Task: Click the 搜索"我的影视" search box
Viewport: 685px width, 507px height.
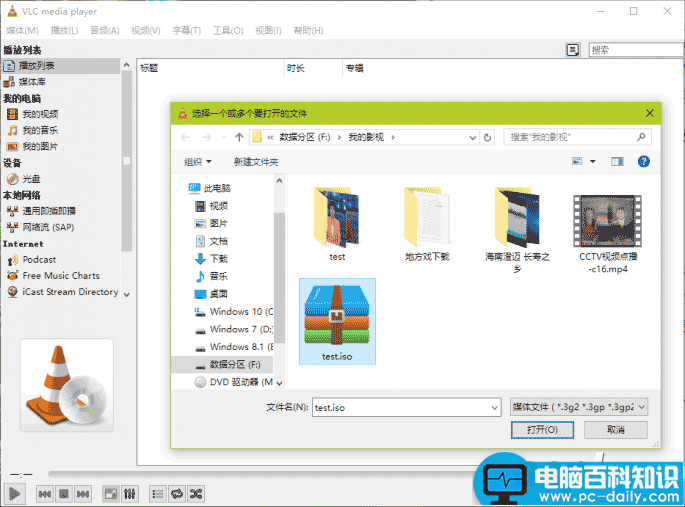Action: pos(578,137)
